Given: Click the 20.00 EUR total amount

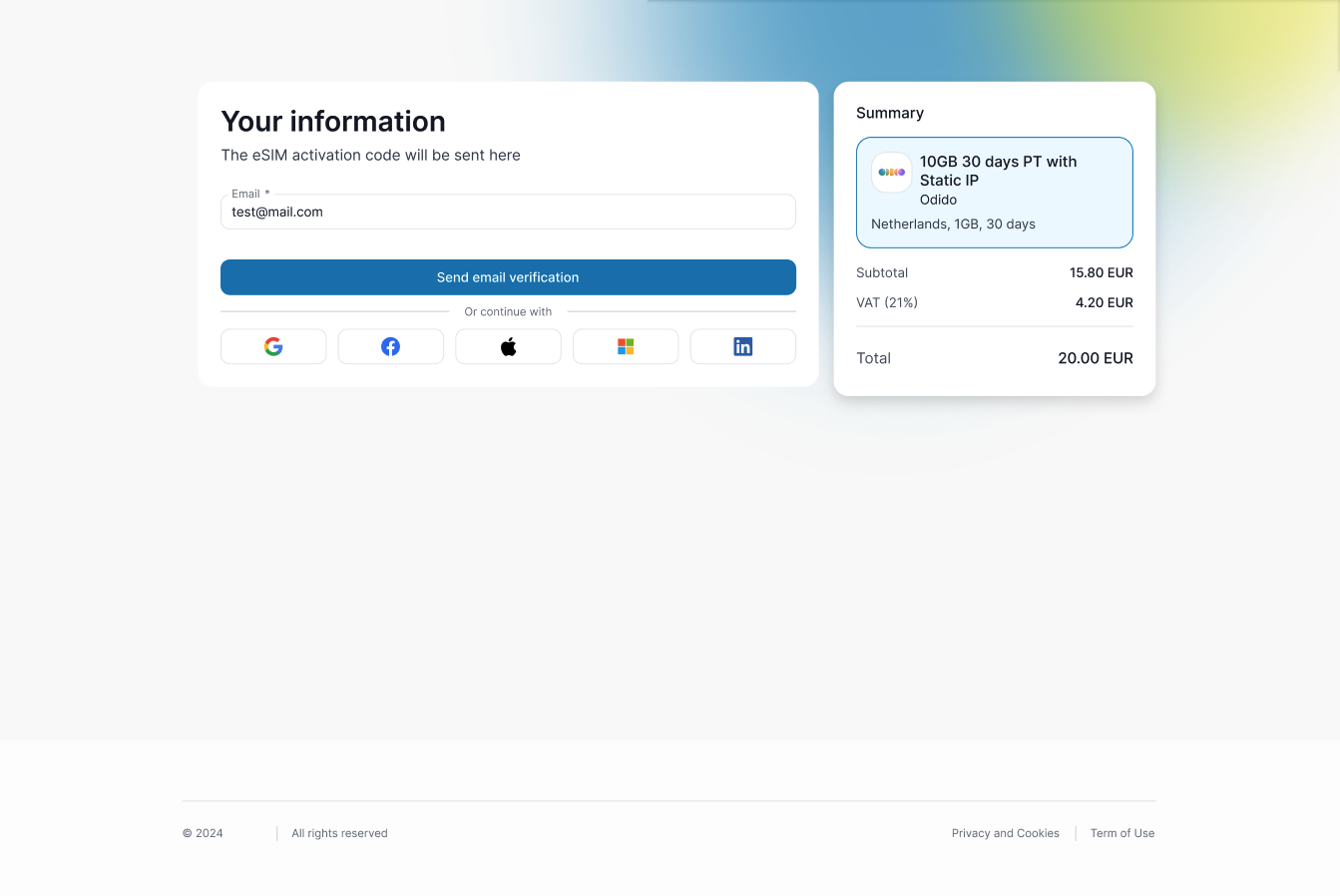Looking at the screenshot, I should click(1096, 358).
